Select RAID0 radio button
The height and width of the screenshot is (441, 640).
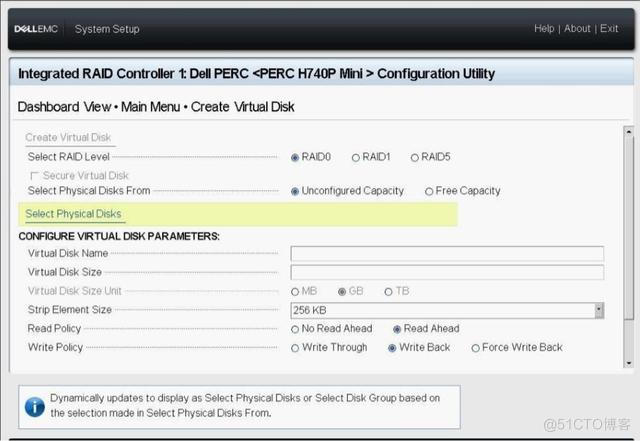(x=295, y=157)
